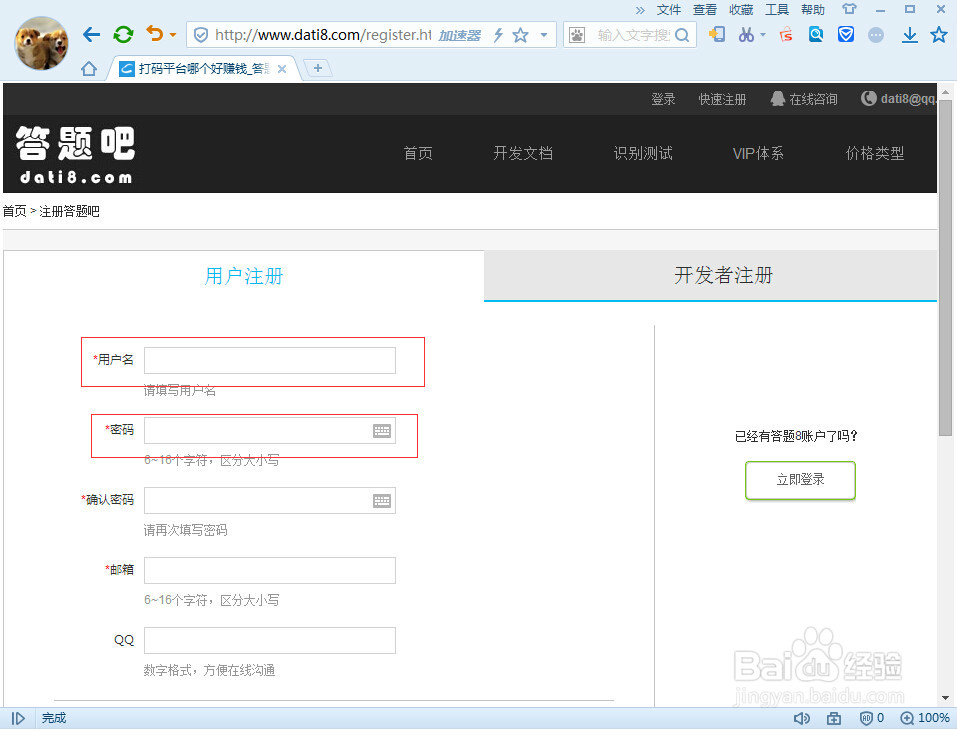
Task: Open the Taobao shopping icon
Action: [785, 34]
